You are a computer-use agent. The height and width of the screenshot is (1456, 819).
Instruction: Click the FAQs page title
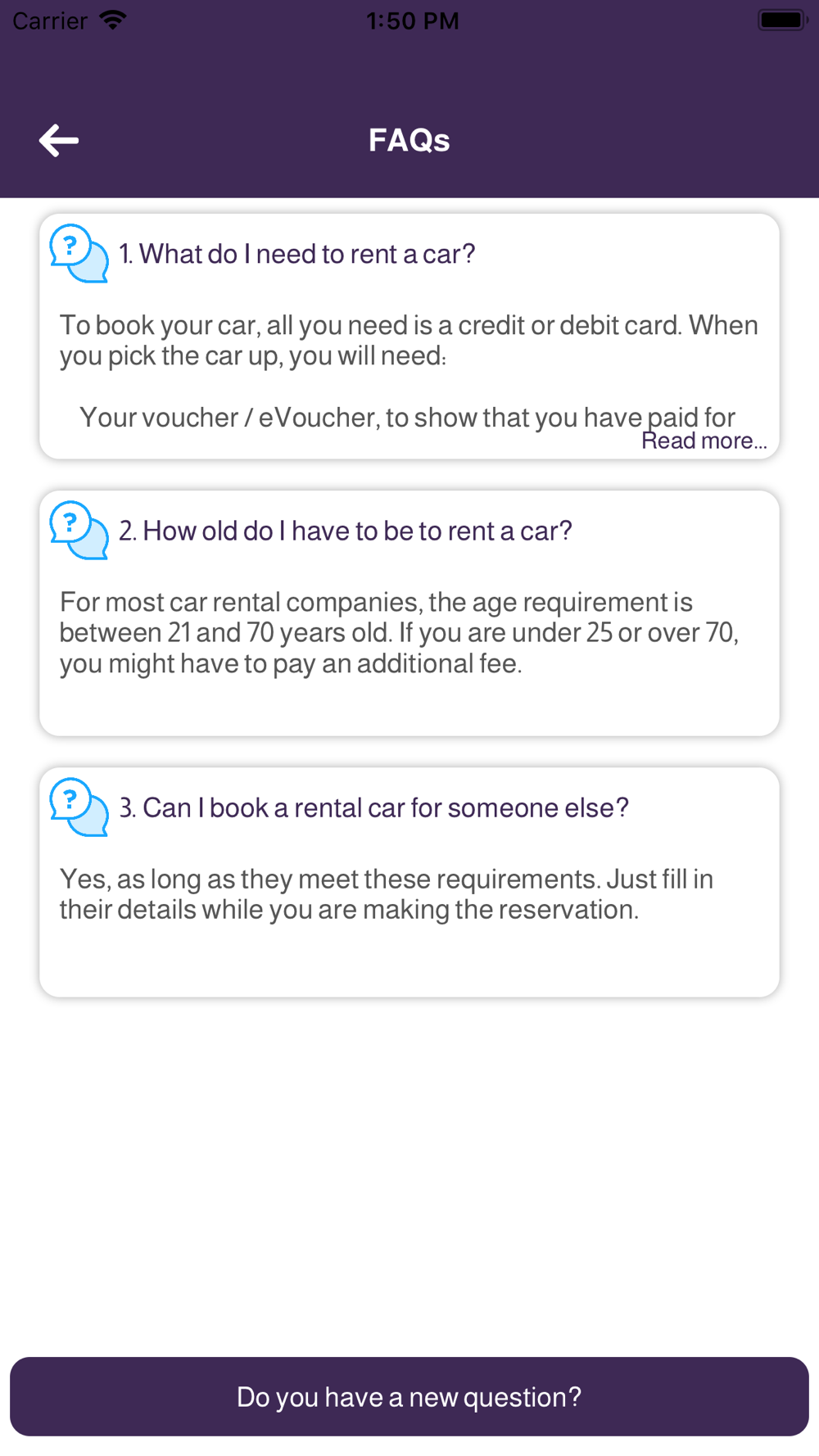point(409,140)
